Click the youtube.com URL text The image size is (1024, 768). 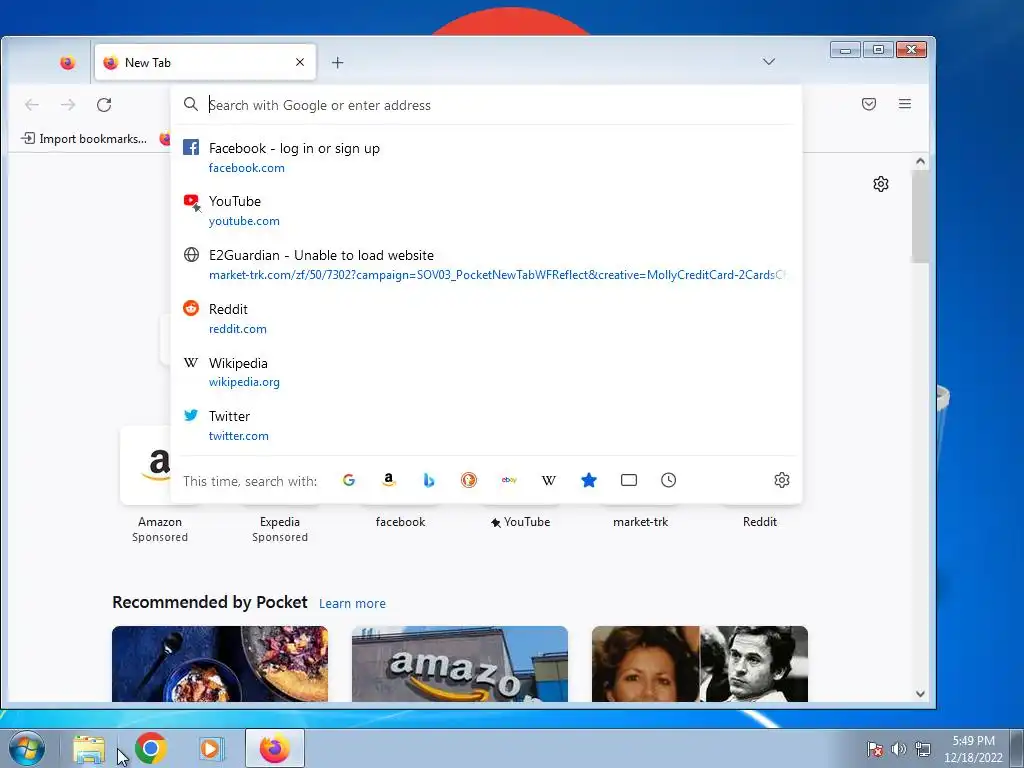coord(244,221)
